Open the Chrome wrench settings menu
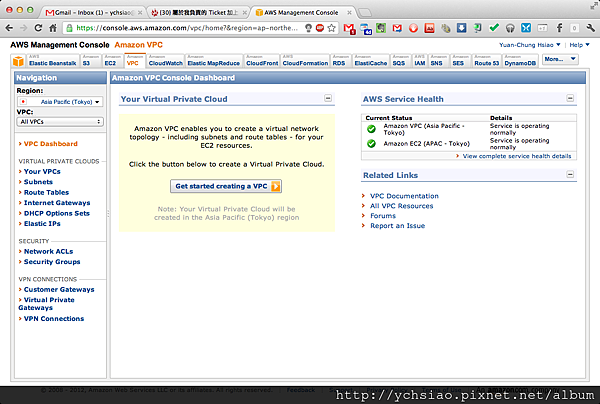The image size is (600, 404). [590, 28]
